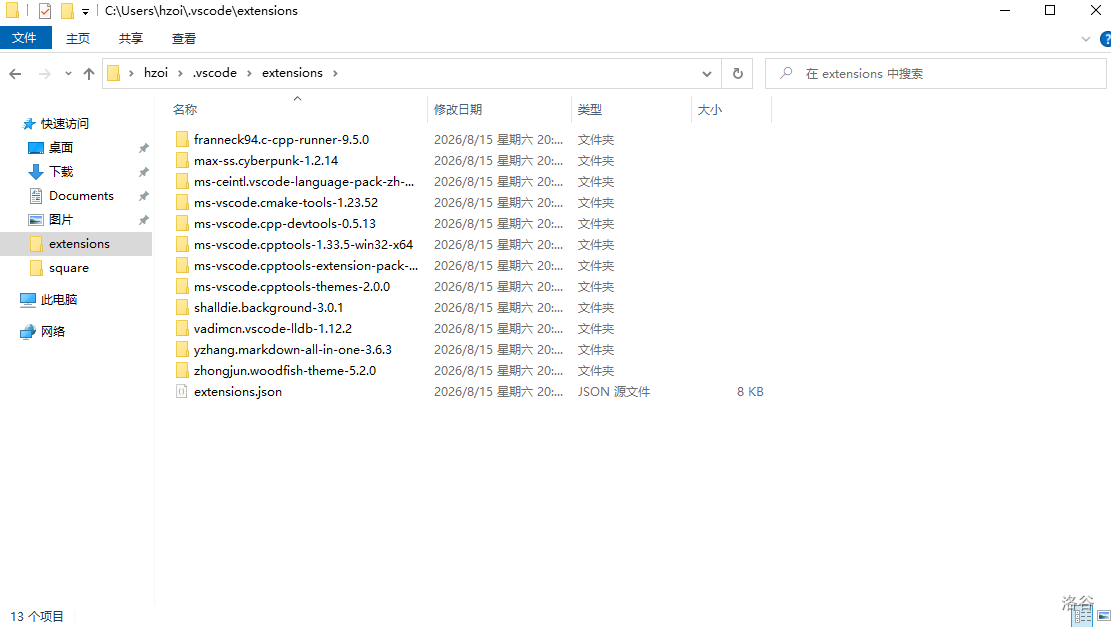The height and width of the screenshot is (627, 1111).
Task: Open the square folder in navigation pane
Action: tap(69, 268)
